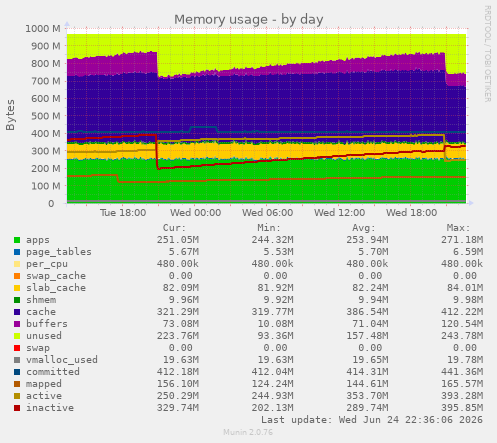
Task: Click the 'Wed 18:00' x-axis label
Action: pos(411,213)
